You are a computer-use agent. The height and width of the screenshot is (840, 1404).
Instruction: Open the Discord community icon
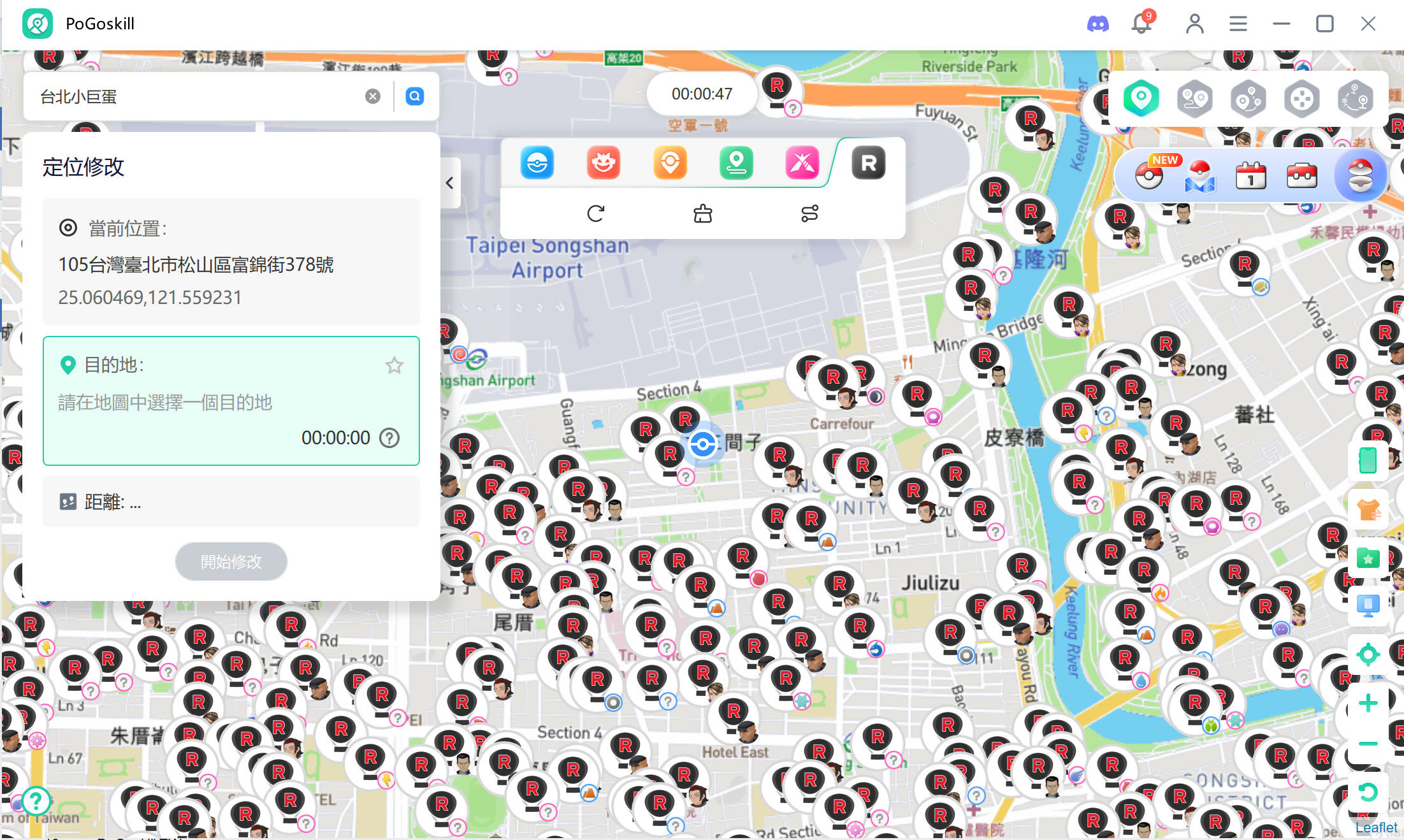pos(1097,24)
